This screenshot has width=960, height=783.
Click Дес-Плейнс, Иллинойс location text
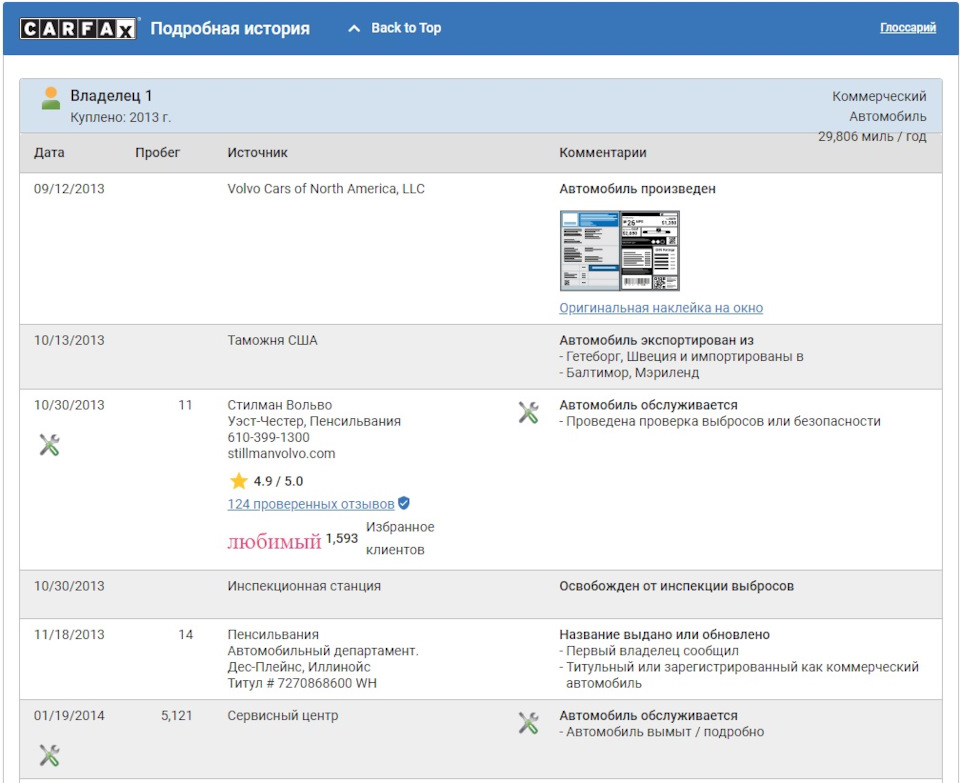(x=299, y=667)
